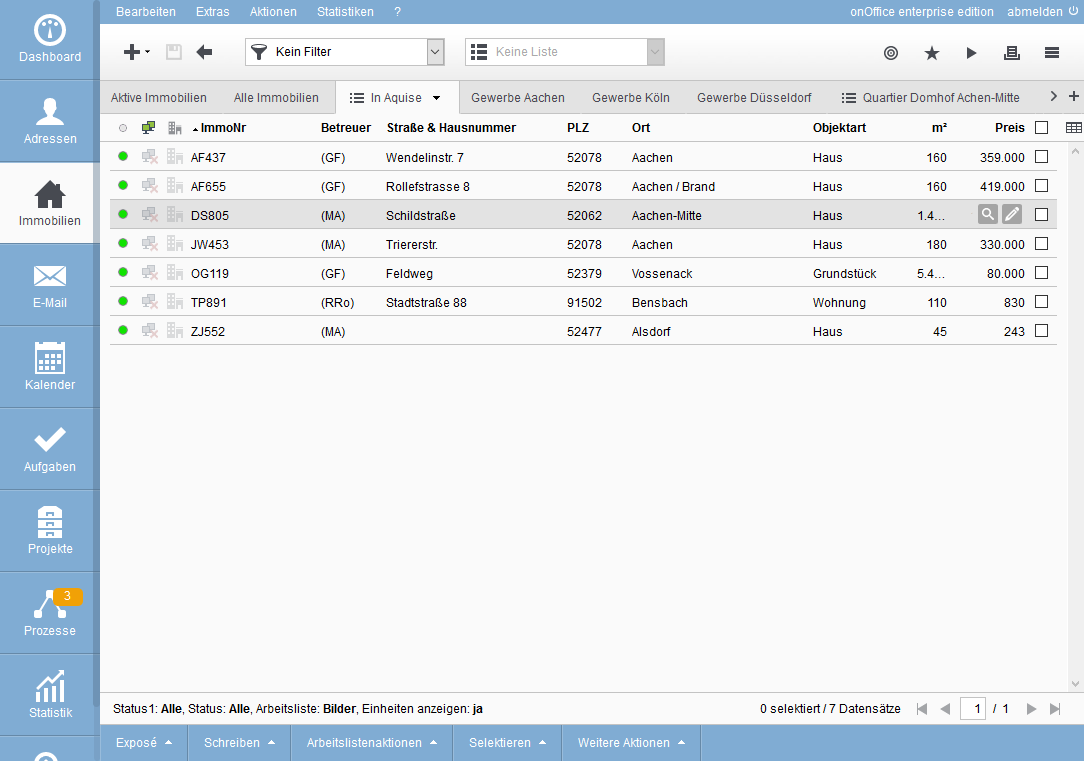
Task: Go to next page arrow
Action: [x=1031, y=708]
